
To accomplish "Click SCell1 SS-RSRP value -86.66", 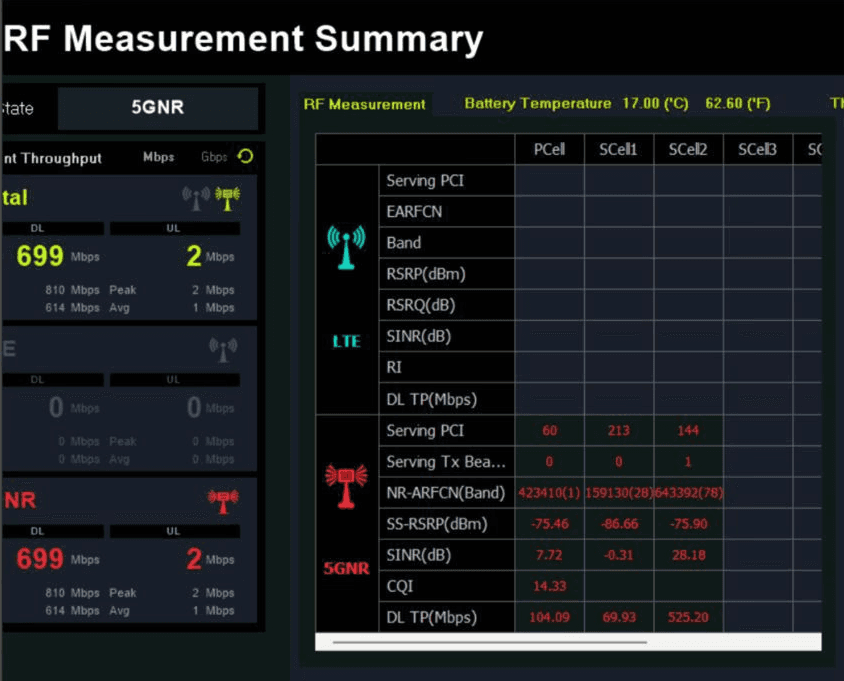I will coord(619,524).
